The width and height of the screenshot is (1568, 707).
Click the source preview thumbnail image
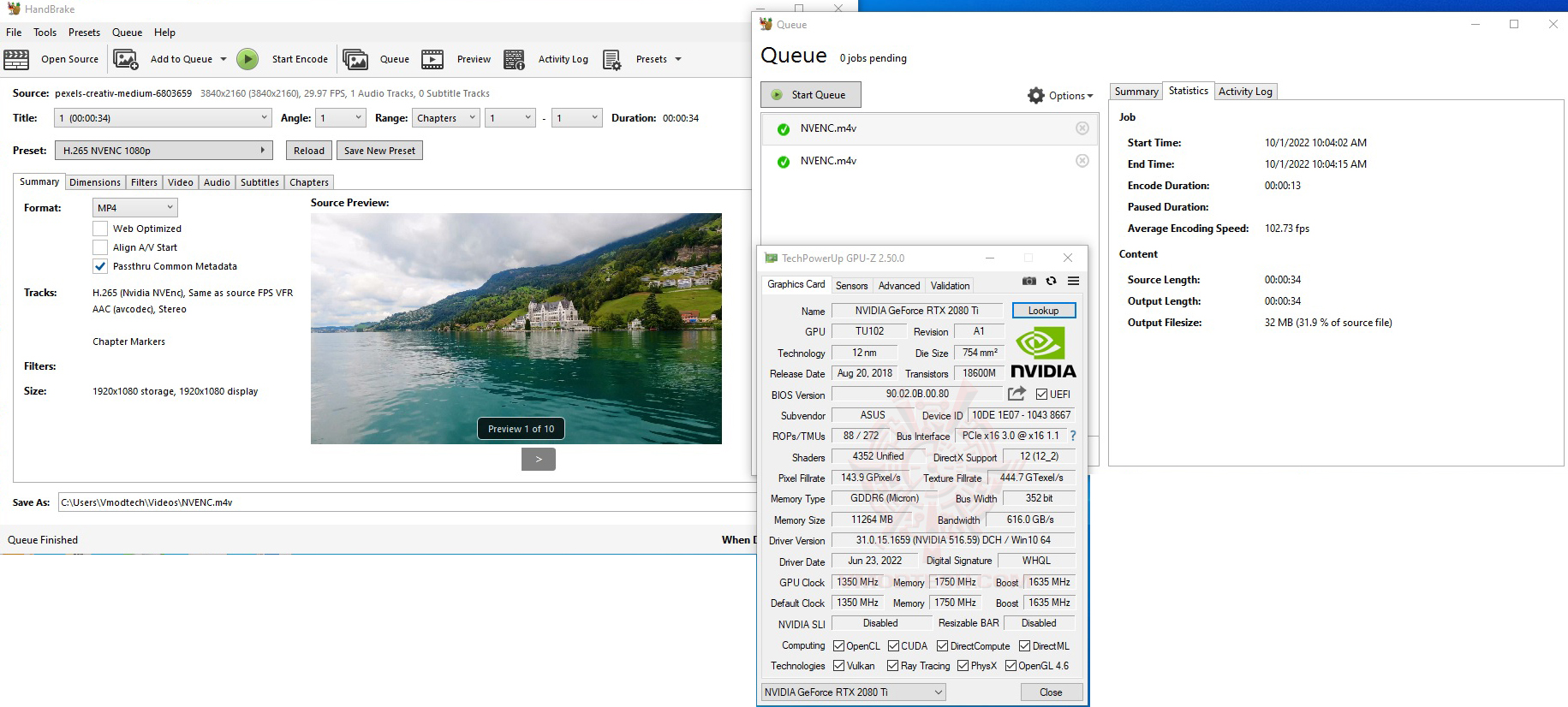[x=516, y=329]
